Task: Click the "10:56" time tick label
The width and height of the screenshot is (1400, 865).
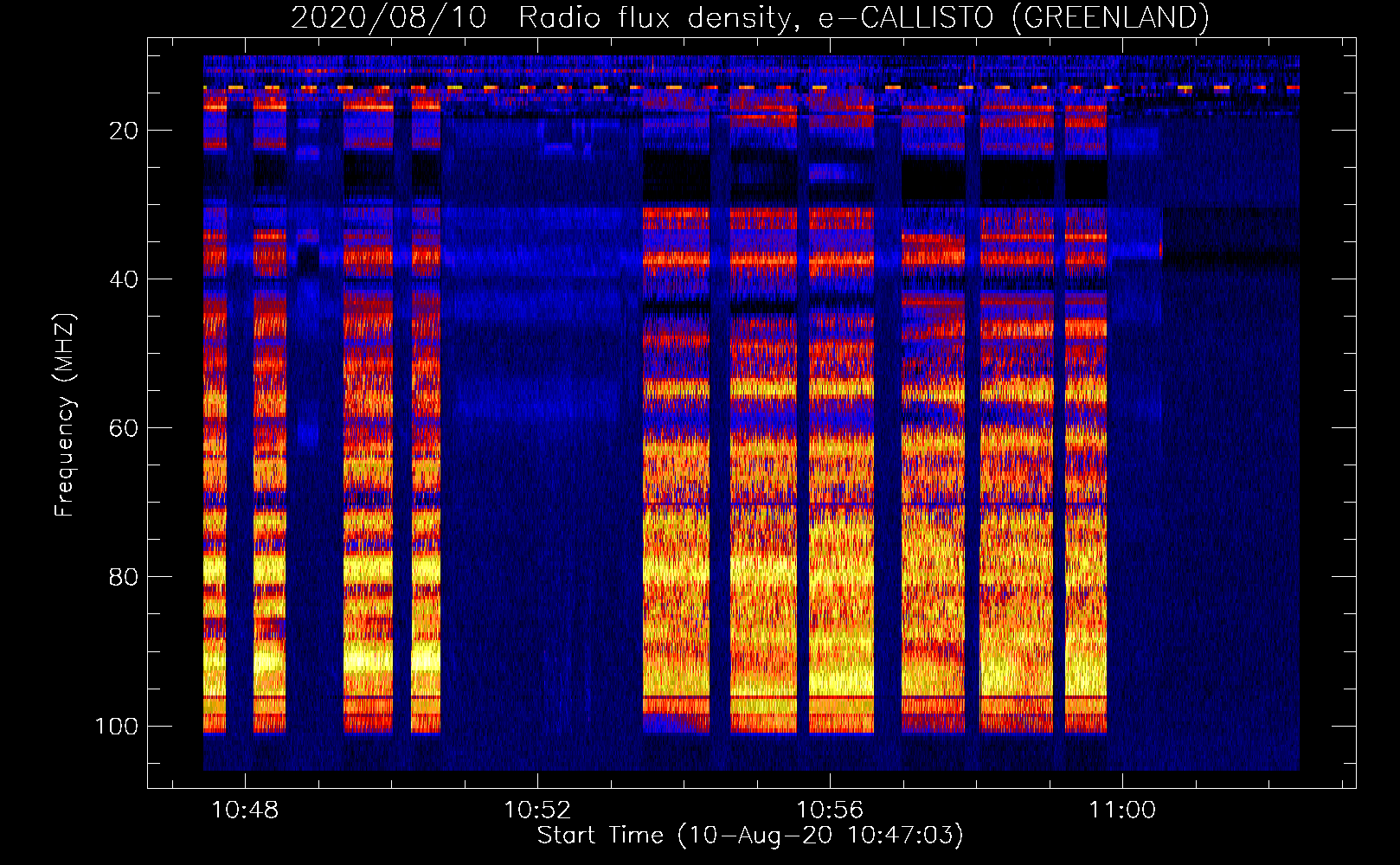Action: [830, 811]
